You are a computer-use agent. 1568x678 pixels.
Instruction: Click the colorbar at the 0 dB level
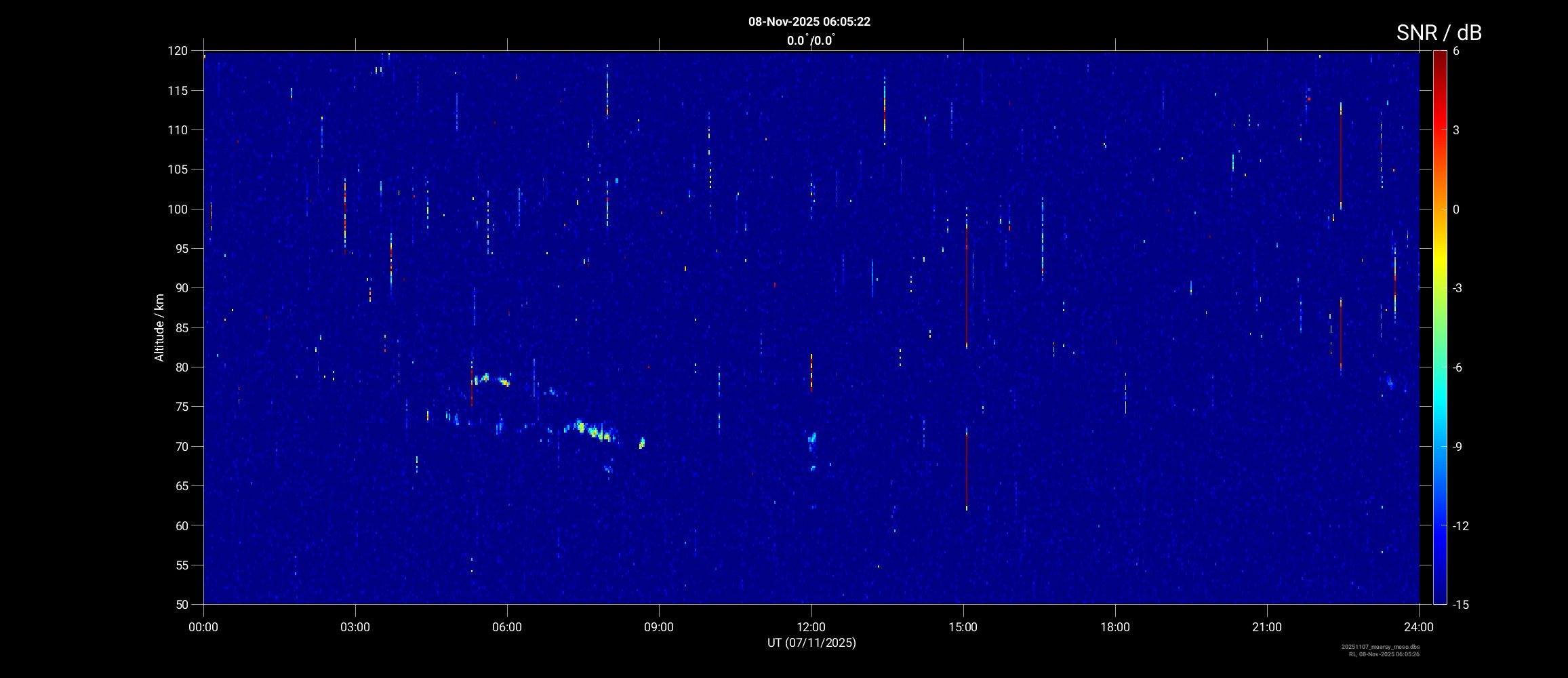[1439, 210]
